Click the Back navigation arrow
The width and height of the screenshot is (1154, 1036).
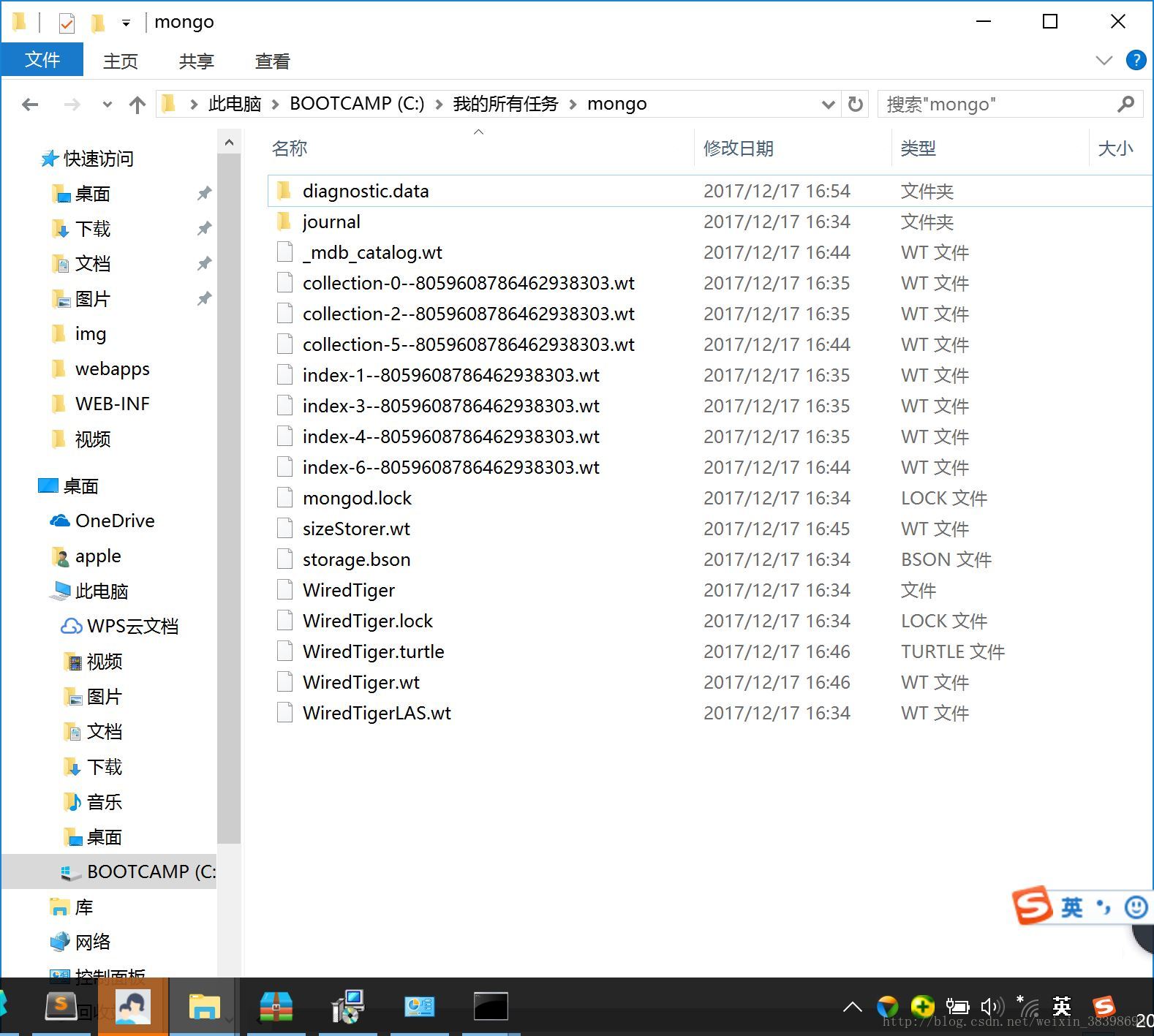point(30,105)
